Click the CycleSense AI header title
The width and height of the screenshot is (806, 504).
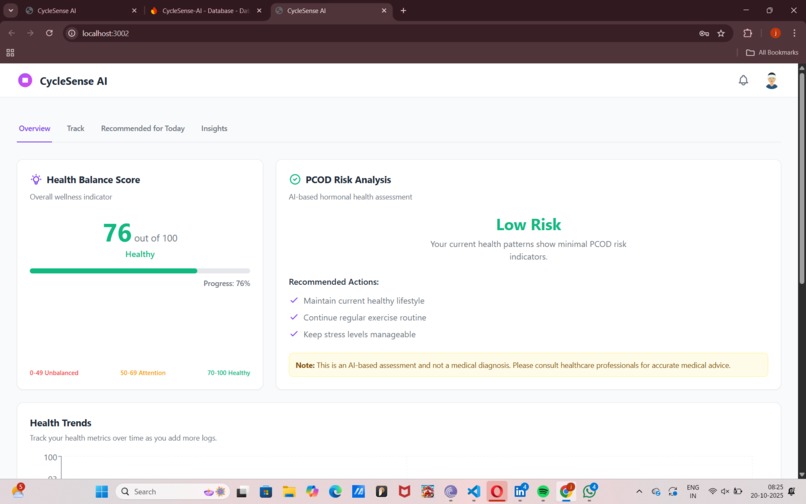[x=74, y=81]
